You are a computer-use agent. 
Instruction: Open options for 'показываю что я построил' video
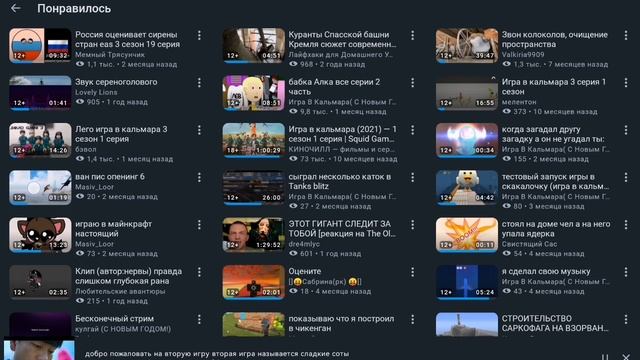(x=413, y=320)
